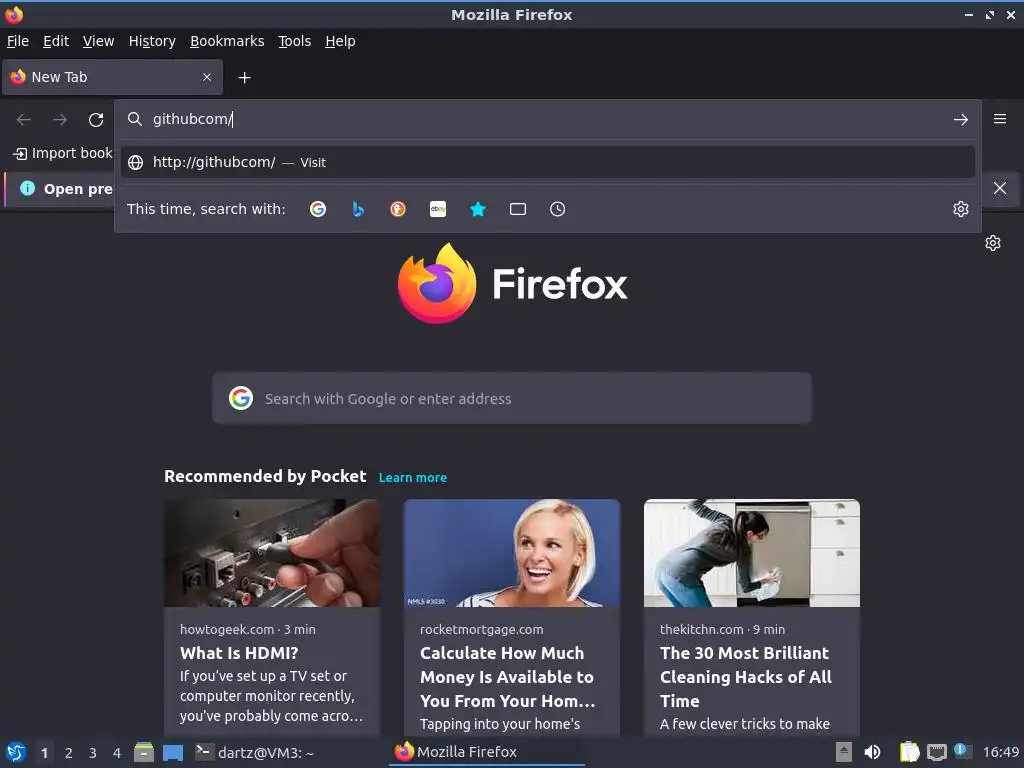Open new tab personalize gear icon

tap(993, 243)
